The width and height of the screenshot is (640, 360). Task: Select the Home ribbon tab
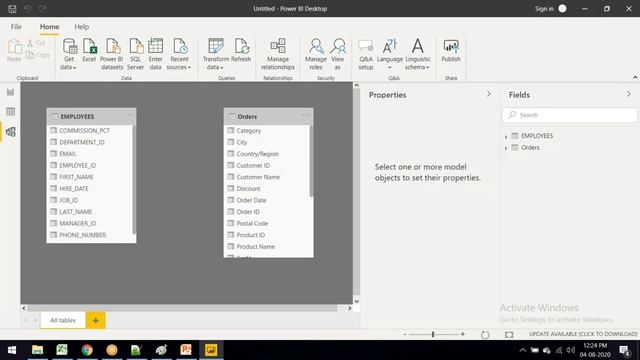click(x=49, y=27)
